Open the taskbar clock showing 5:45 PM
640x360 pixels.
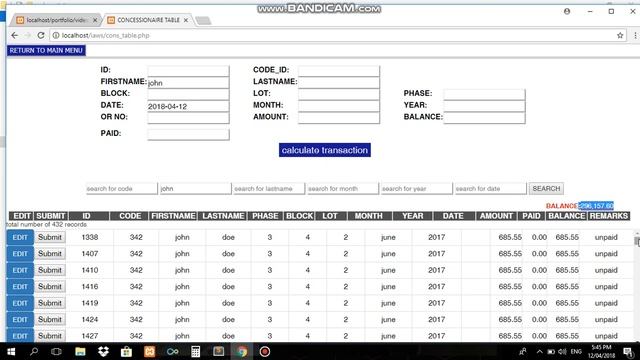tap(602, 351)
